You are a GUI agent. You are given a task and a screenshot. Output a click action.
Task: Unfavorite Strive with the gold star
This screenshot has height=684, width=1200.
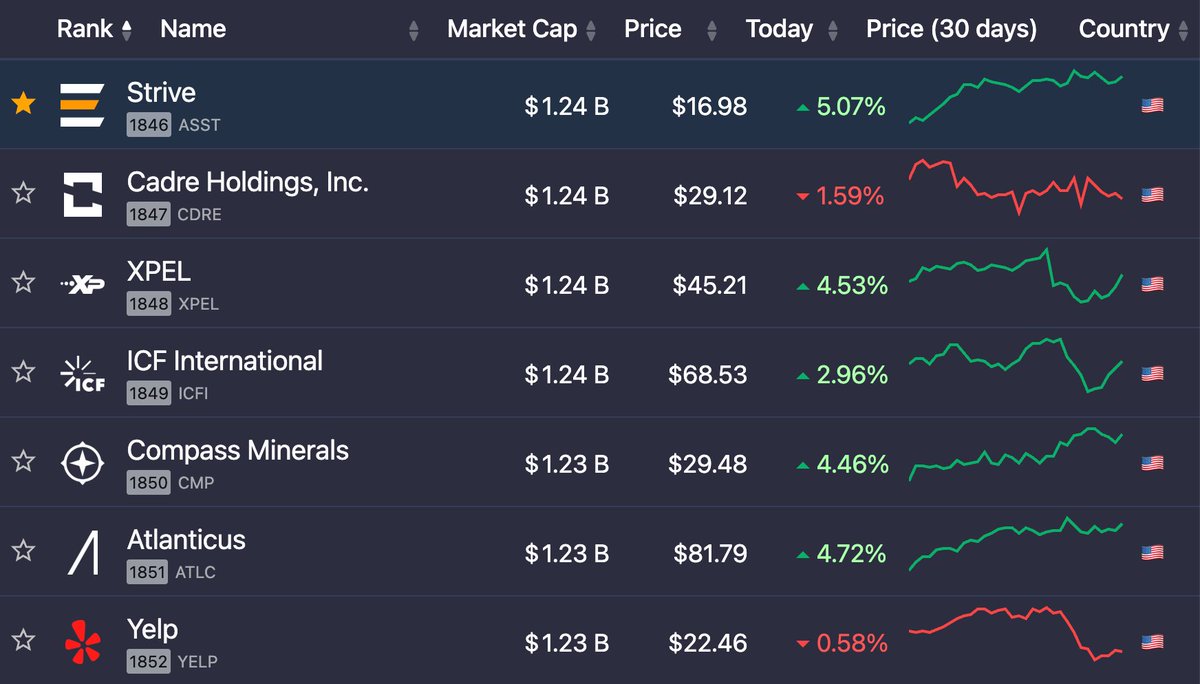[x=23, y=104]
